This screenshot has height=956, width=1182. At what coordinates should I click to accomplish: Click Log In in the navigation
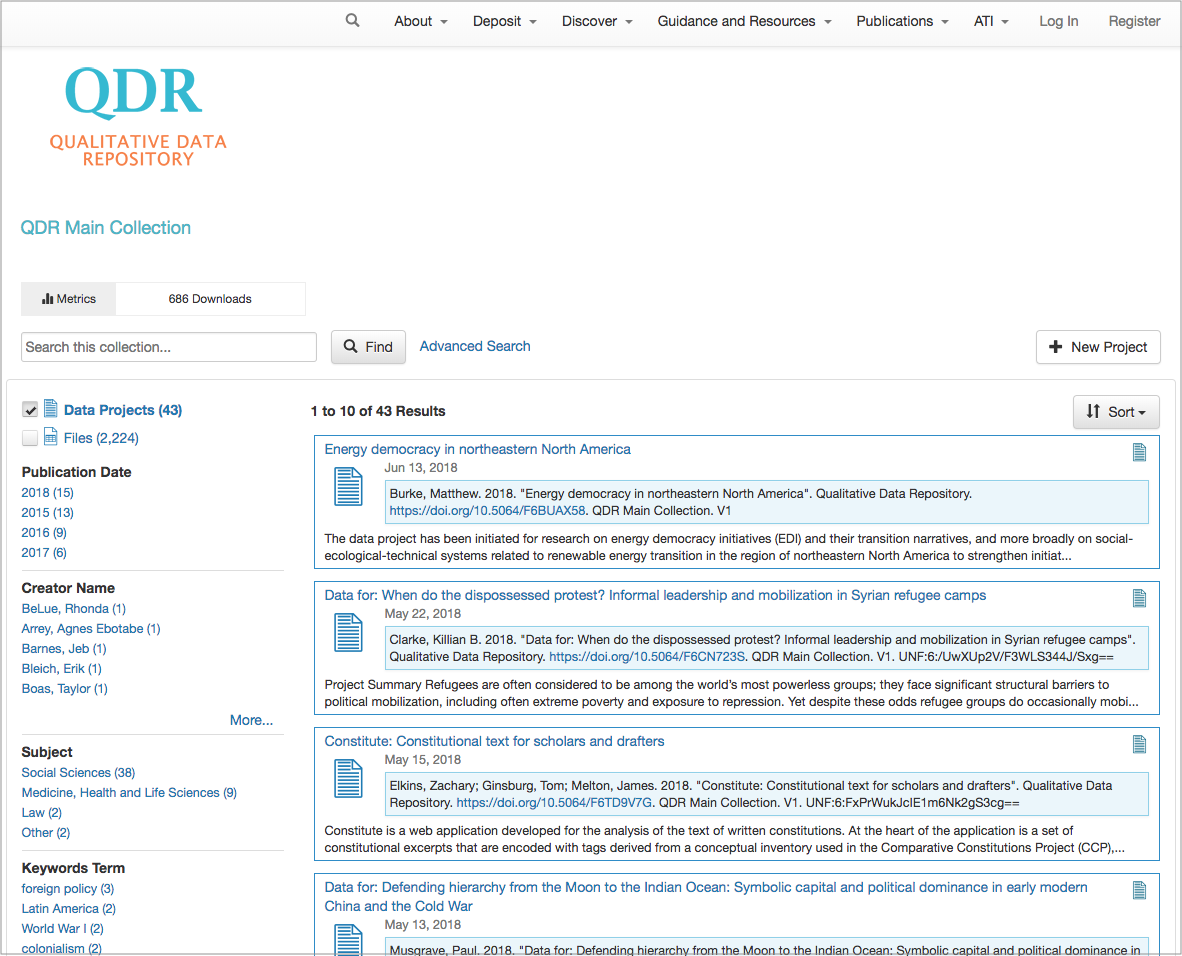pos(1058,21)
